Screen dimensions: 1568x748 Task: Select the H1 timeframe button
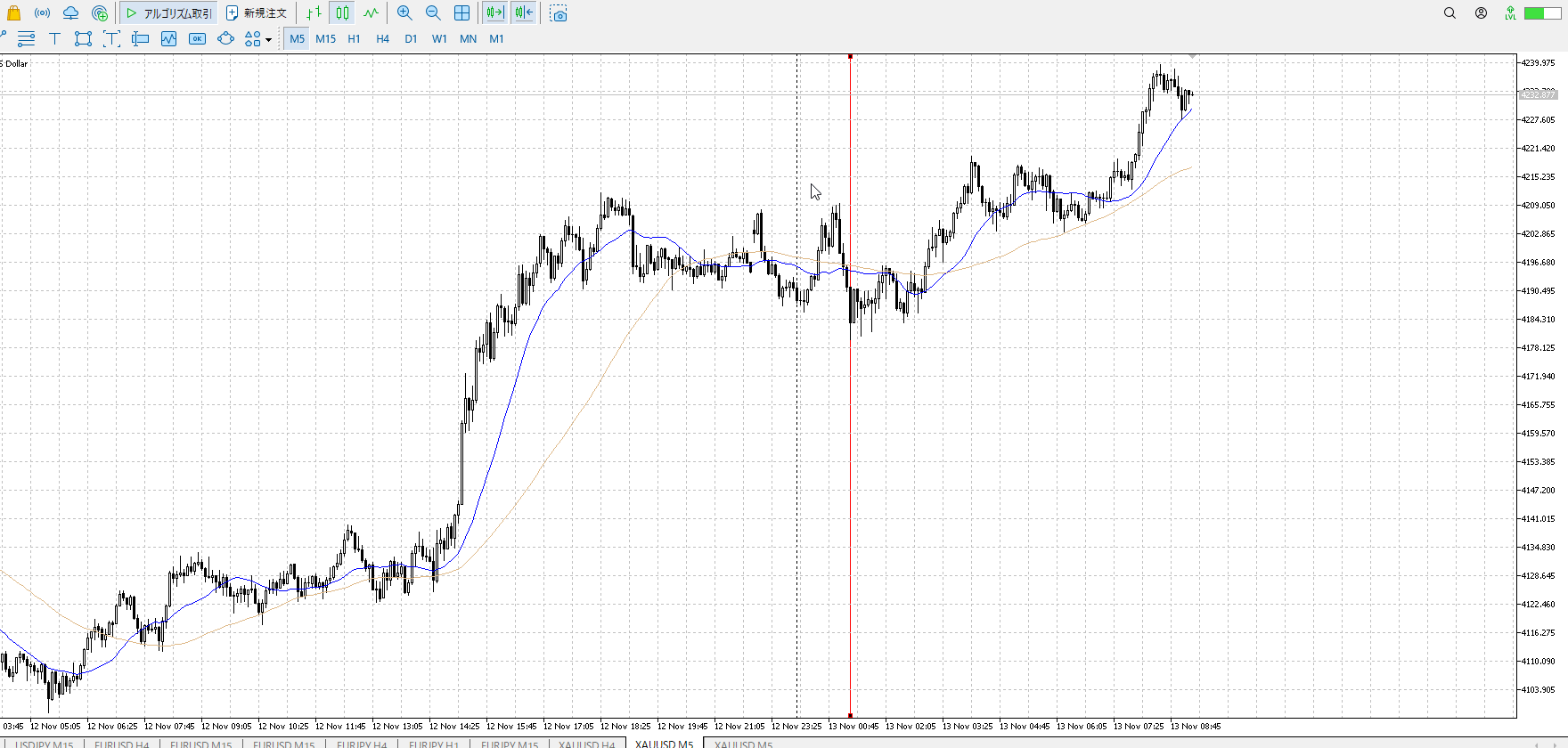pos(354,39)
